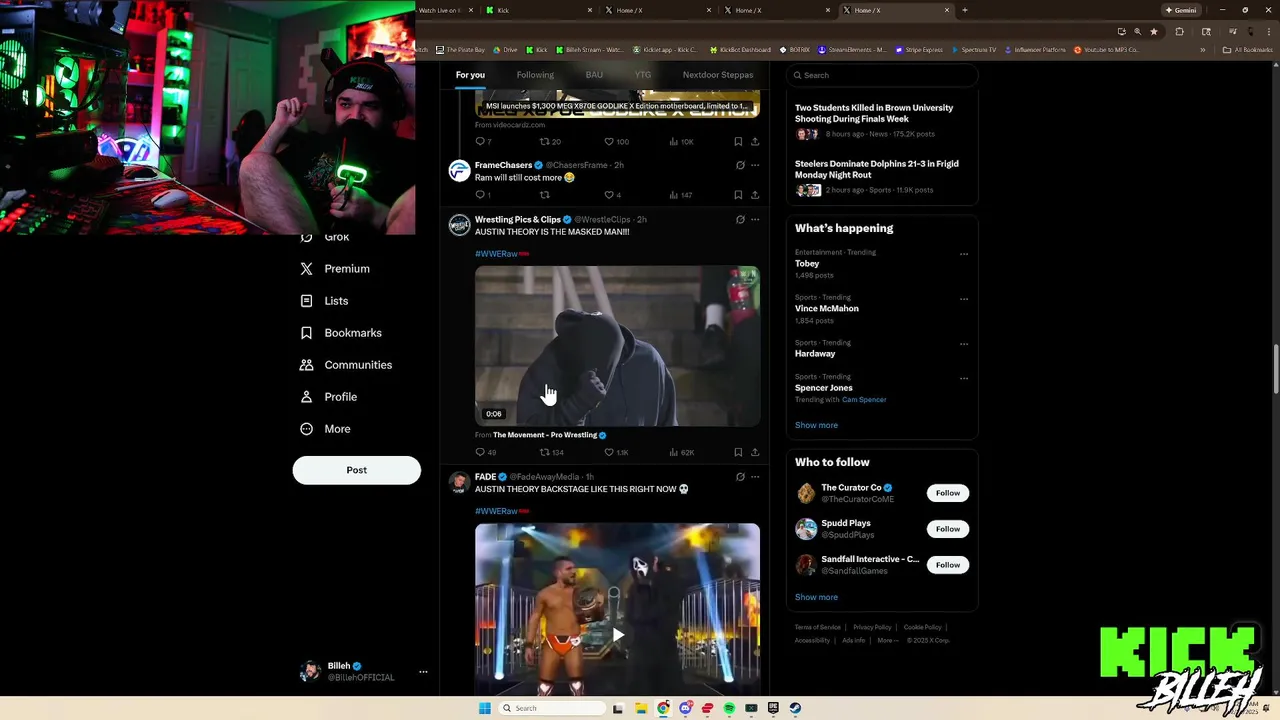Show overflow bookmarks chevron
1280x720 pixels.
point(1204,50)
